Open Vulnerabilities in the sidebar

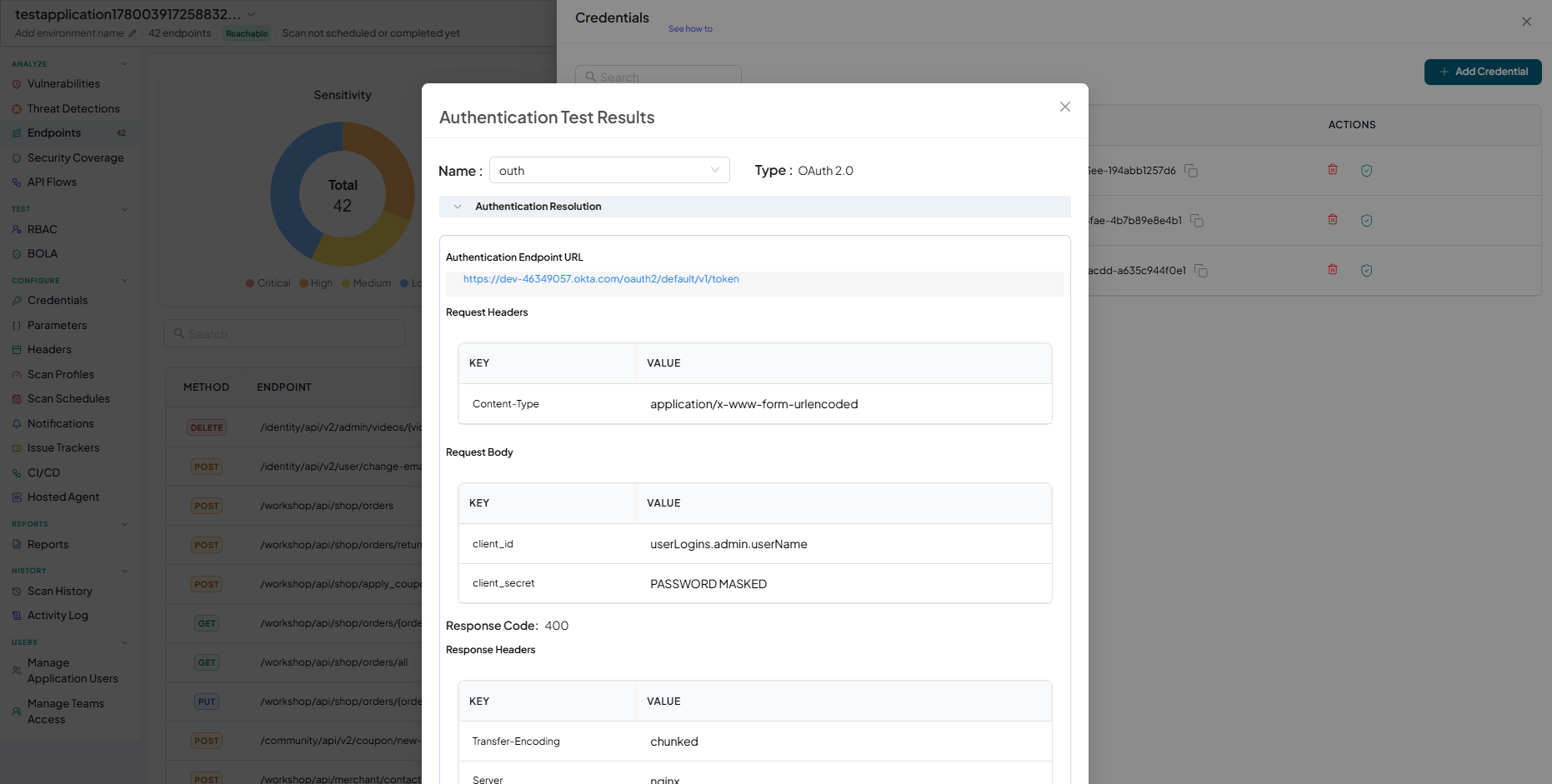[x=63, y=84]
